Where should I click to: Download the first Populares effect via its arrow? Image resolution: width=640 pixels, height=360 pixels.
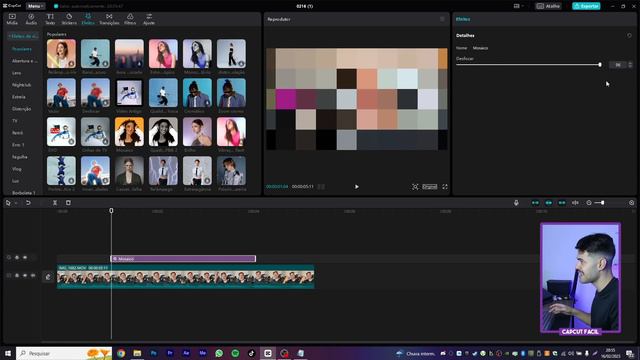point(71,64)
